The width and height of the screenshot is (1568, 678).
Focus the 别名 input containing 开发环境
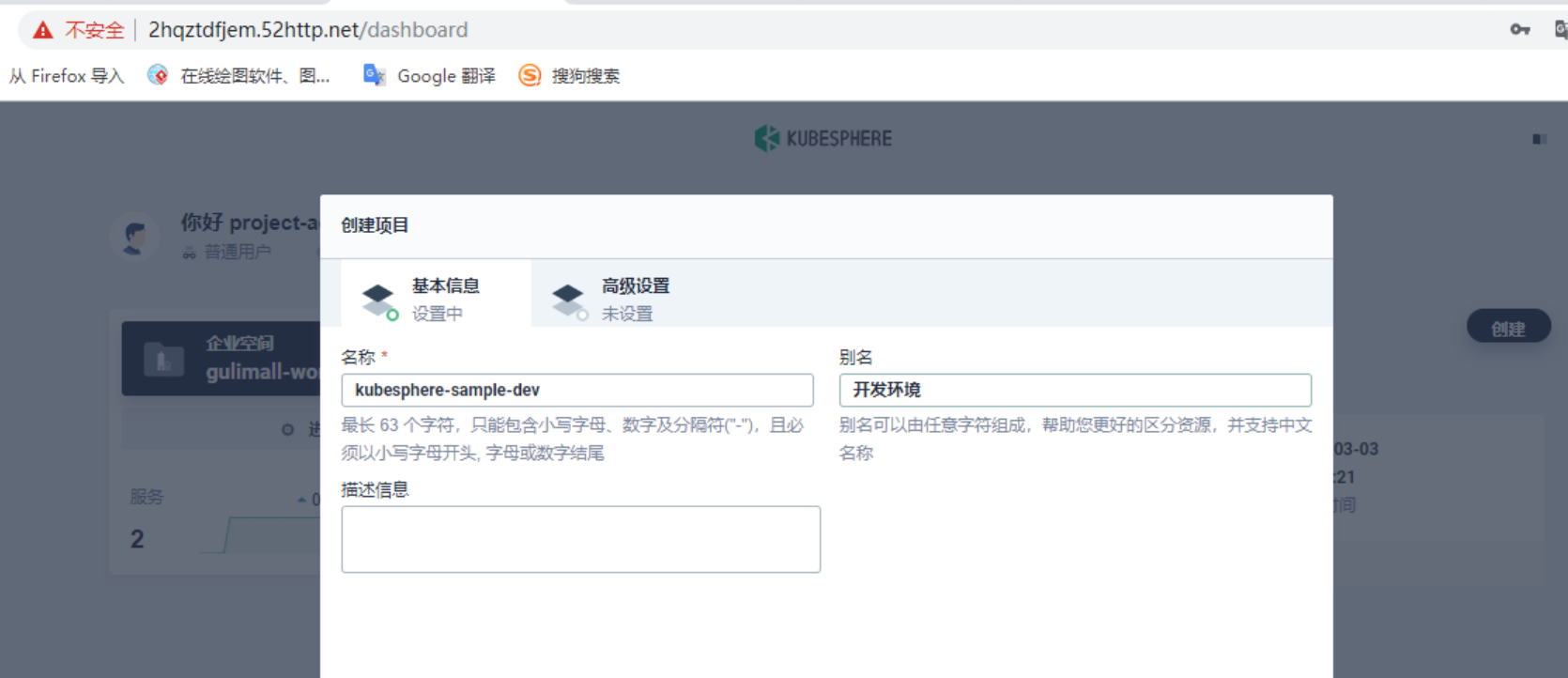1075,390
